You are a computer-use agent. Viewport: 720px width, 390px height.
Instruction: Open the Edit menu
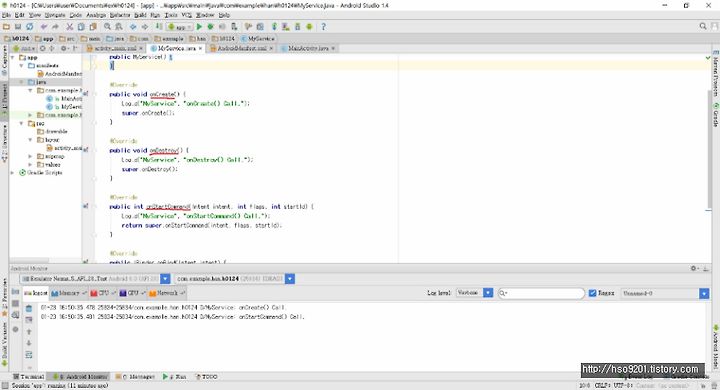point(20,15)
